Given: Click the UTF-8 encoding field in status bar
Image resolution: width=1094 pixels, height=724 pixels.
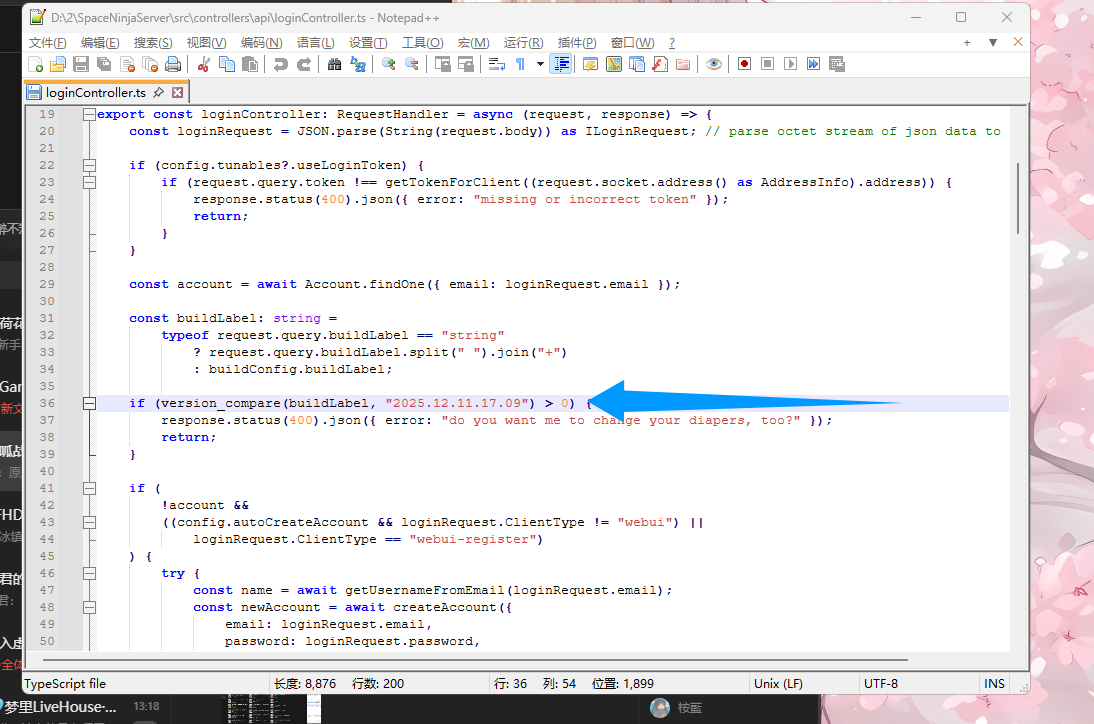Looking at the screenshot, I should pyautogui.click(x=880, y=683).
